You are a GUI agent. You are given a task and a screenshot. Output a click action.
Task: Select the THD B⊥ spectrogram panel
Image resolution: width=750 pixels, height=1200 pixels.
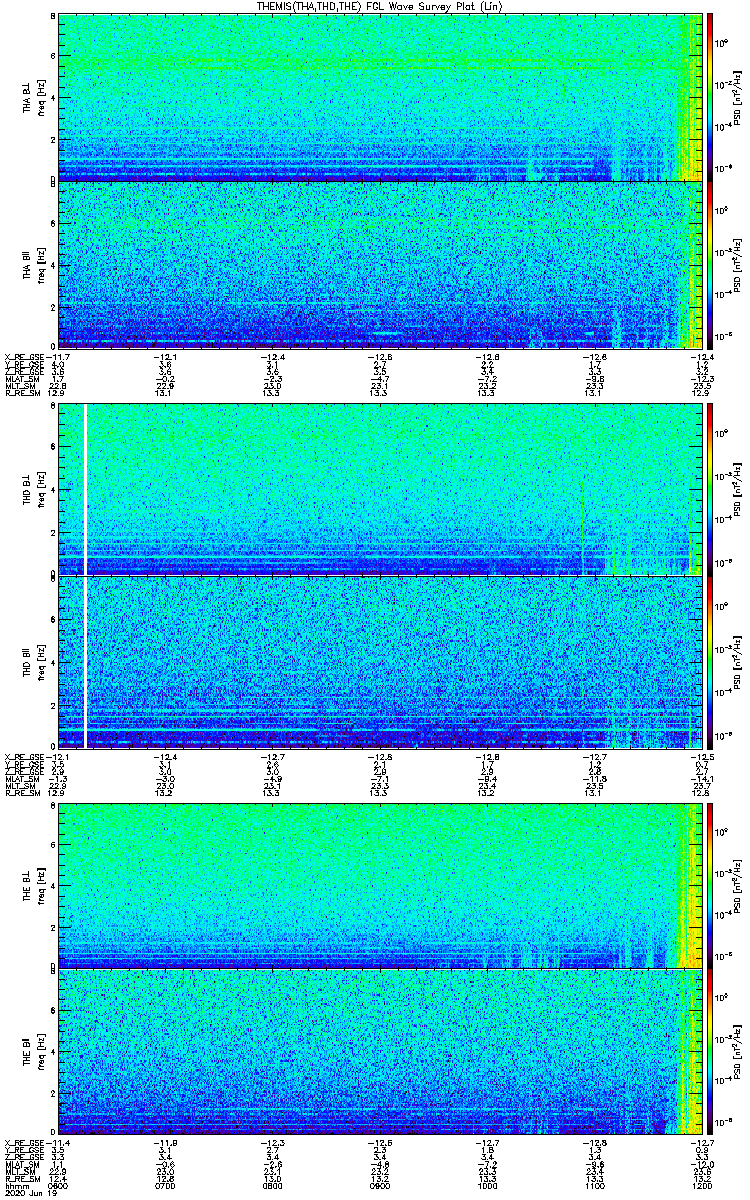(380, 489)
